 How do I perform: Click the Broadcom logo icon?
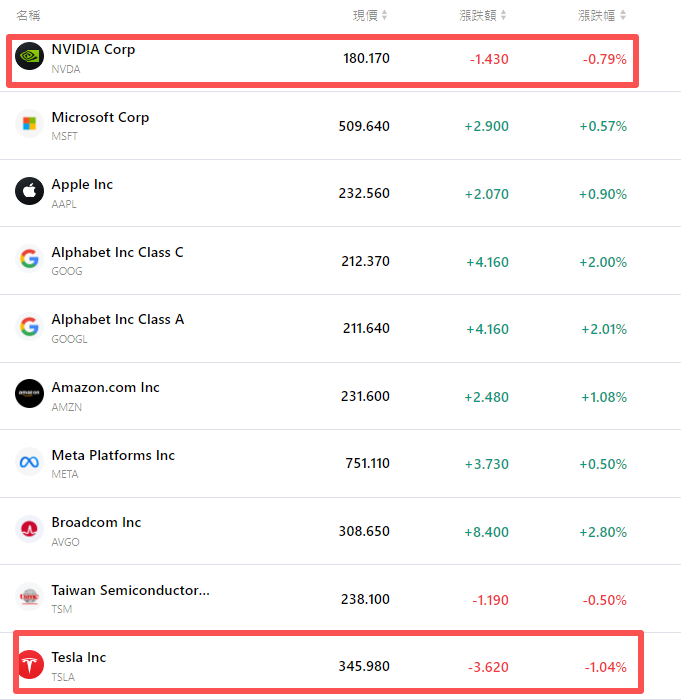[x=30, y=529]
